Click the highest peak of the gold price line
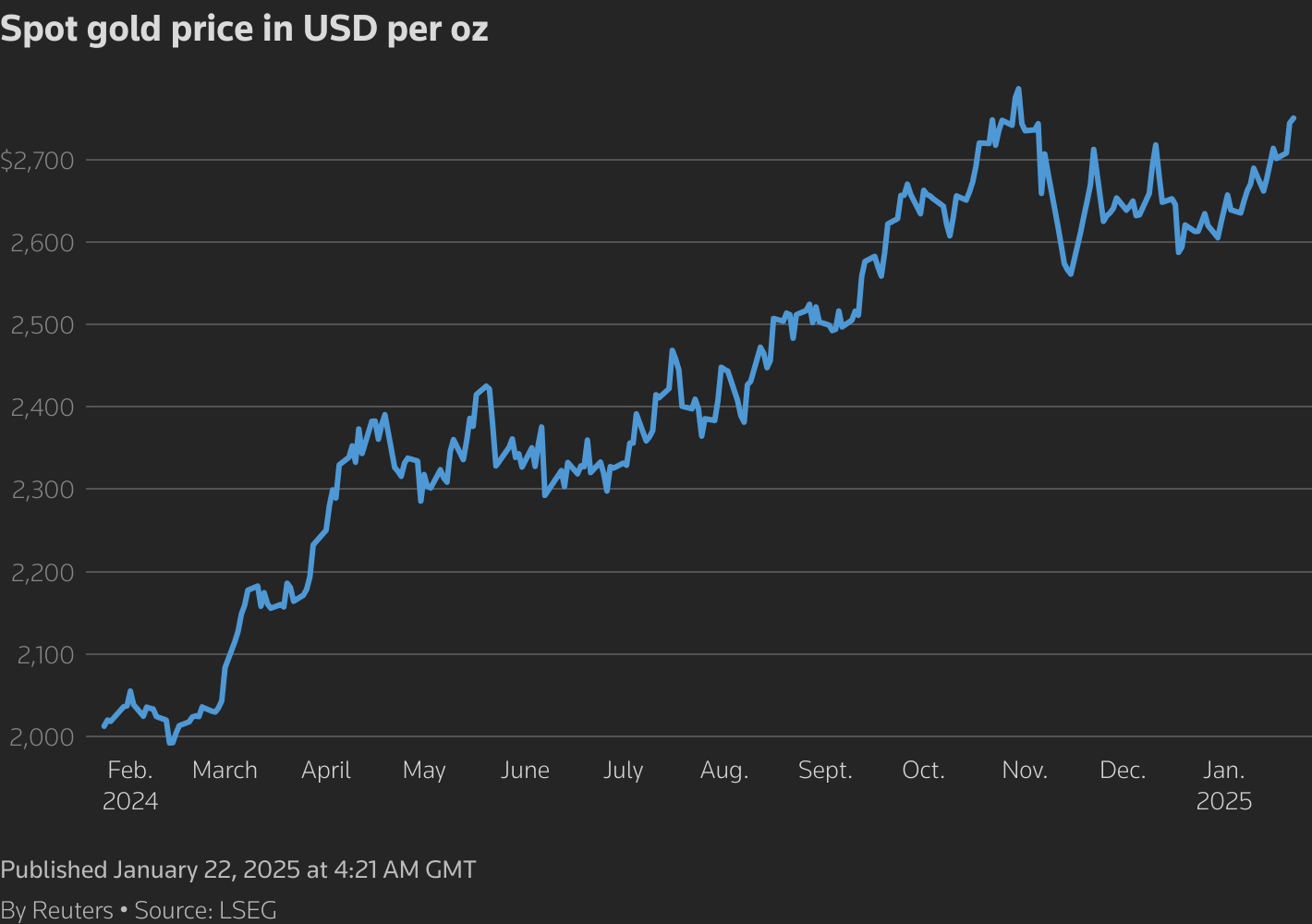Screen dimensions: 1312x924 (1018, 89)
